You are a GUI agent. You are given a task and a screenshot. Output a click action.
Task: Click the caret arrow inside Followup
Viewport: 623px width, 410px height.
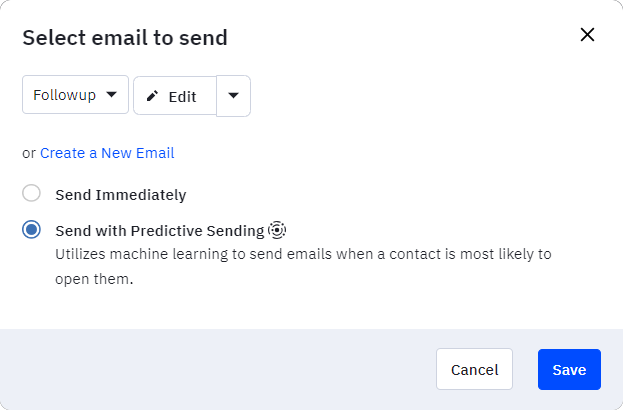click(112, 95)
